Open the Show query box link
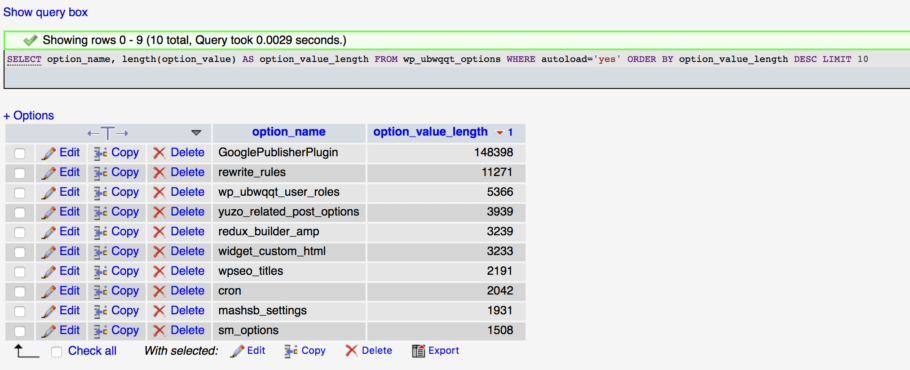910x370 pixels. click(46, 12)
